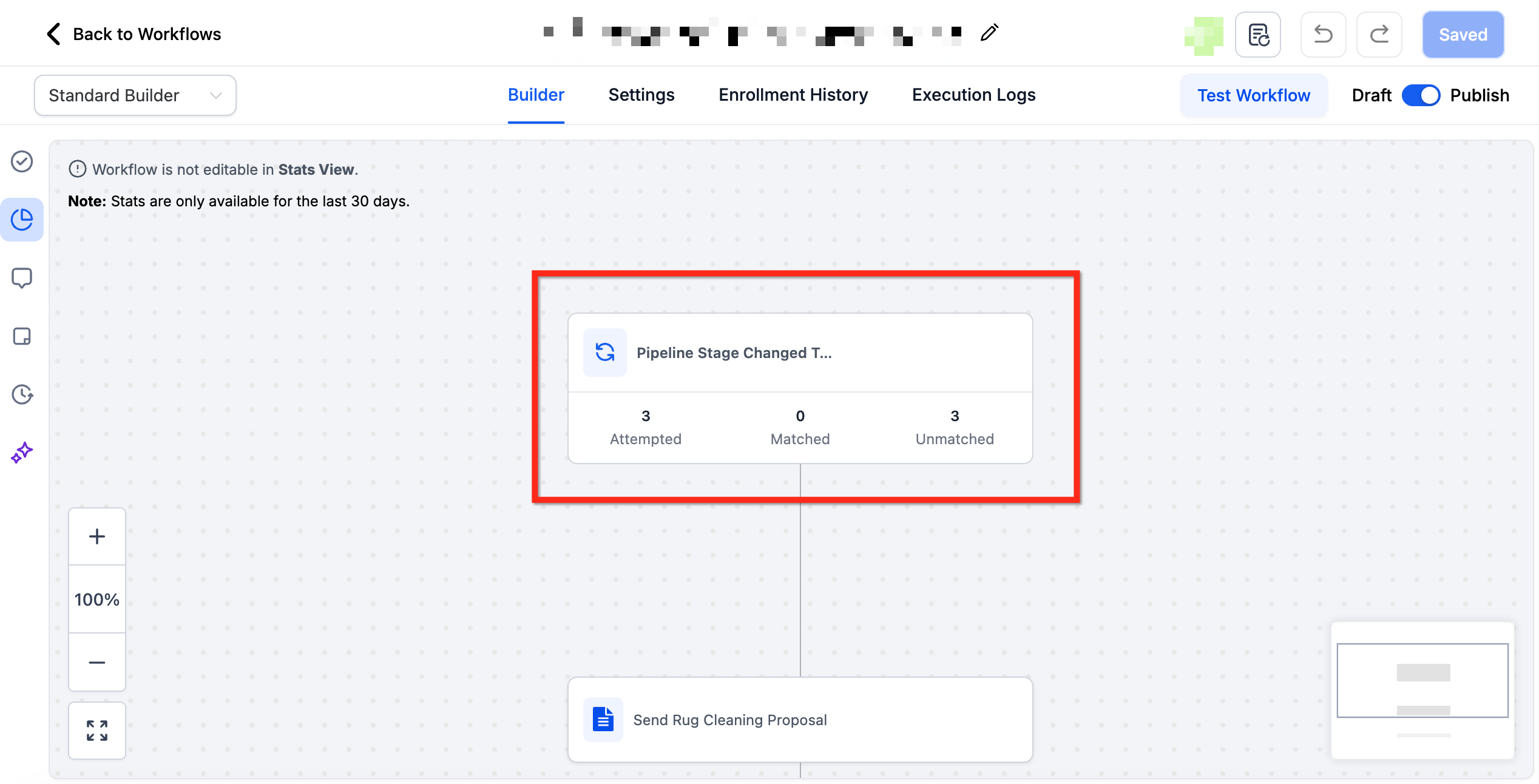
Task: Open the checkmark circle sidebar icon
Action: 22,161
